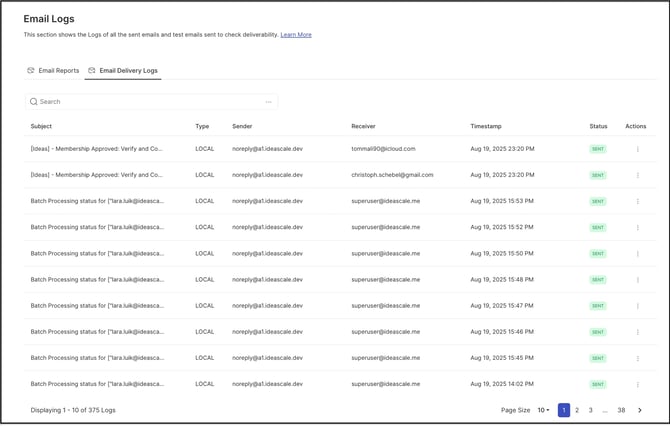Screen dimensions: 670x426
Task: Click sender noreply address in 15:45 PM row
Action: pos(267,358)
